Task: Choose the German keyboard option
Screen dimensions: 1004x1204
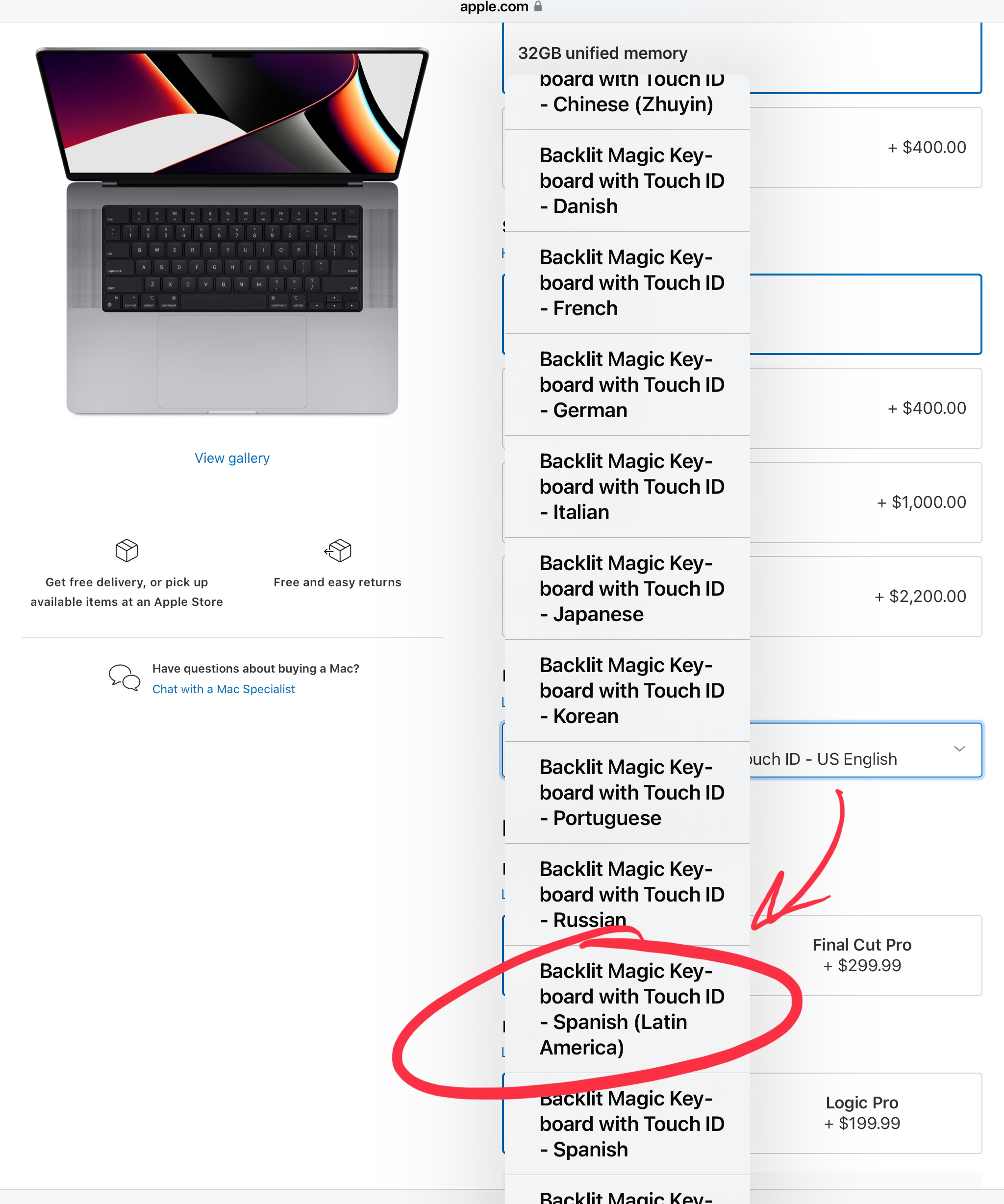Action: coord(627,385)
